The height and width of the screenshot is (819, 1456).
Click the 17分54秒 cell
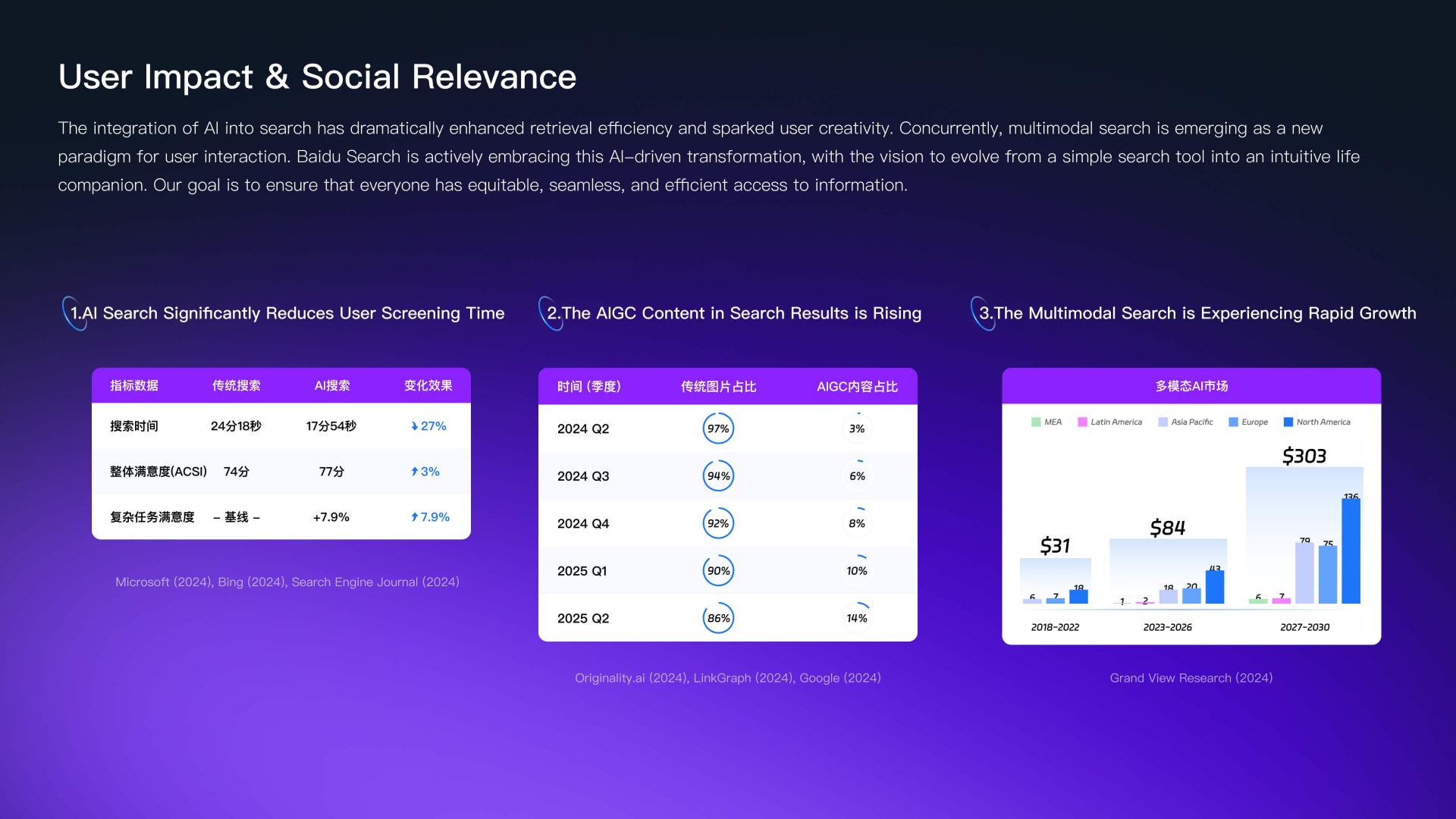click(x=331, y=426)
